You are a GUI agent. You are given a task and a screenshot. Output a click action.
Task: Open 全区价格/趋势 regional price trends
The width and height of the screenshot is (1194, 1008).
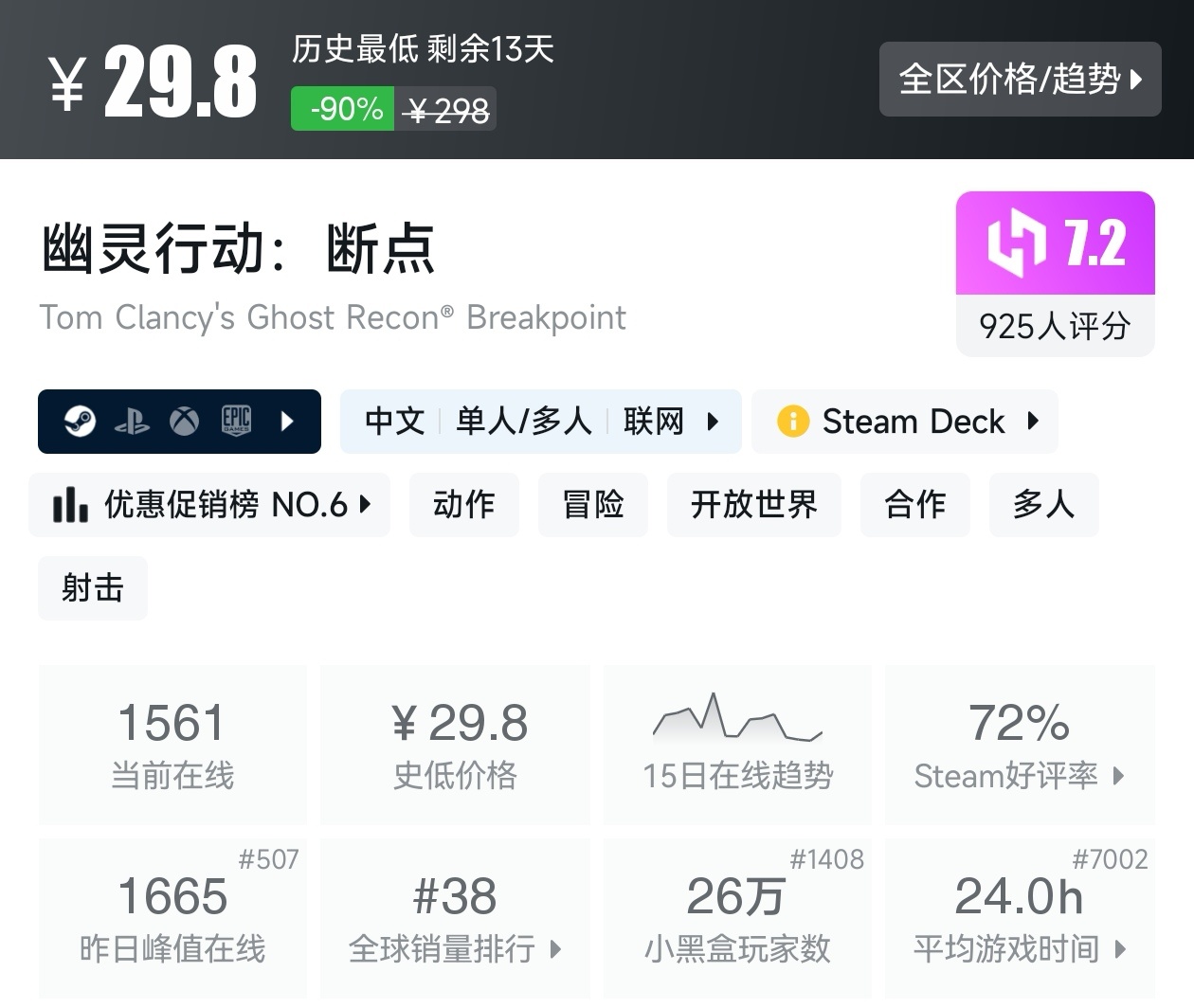tap(1020, 80)
